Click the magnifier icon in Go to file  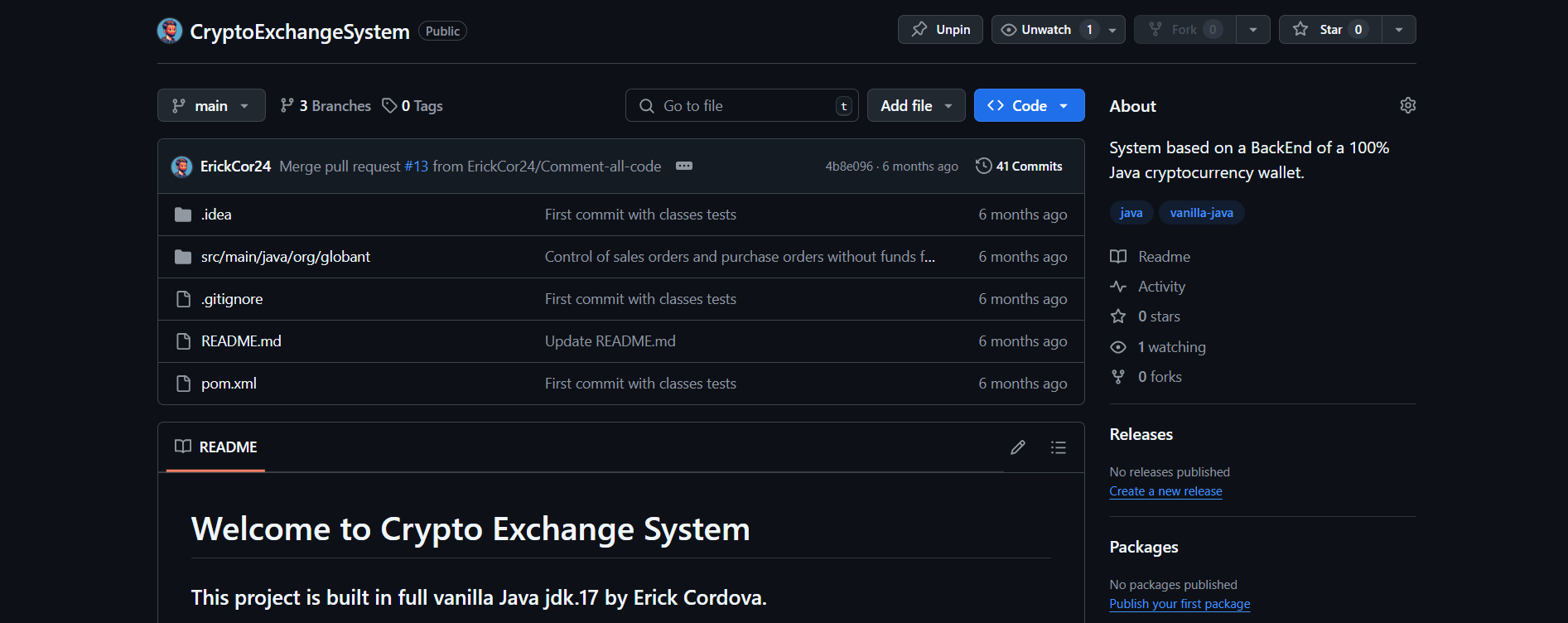tap(647, 106)
